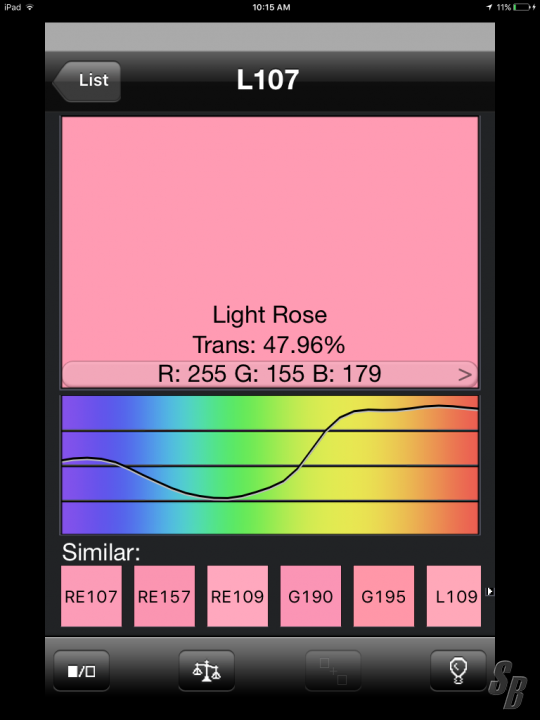Show more similar colors via right arrow
The height and width of the screenshot is (720, 540).
(x=490, y=591)
